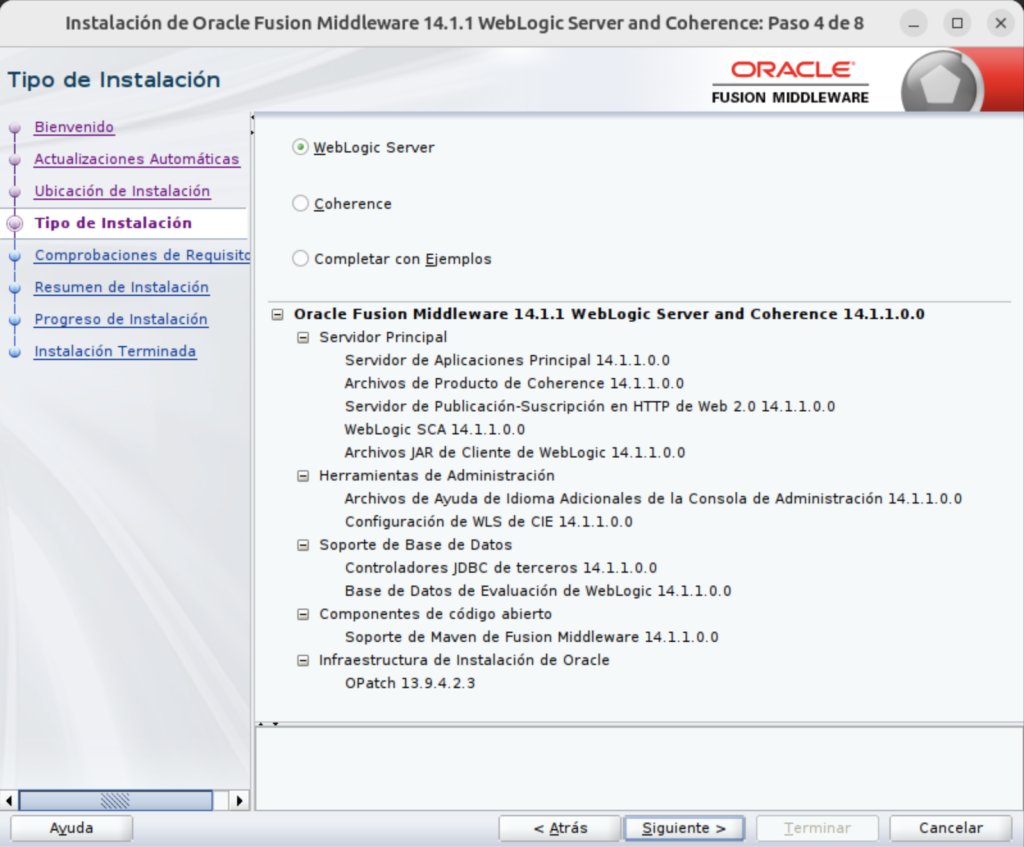The image size is (1024, 847).
Task: Collapse Infraestructura de Instalación de Oracle node
Action: point(302,660)
